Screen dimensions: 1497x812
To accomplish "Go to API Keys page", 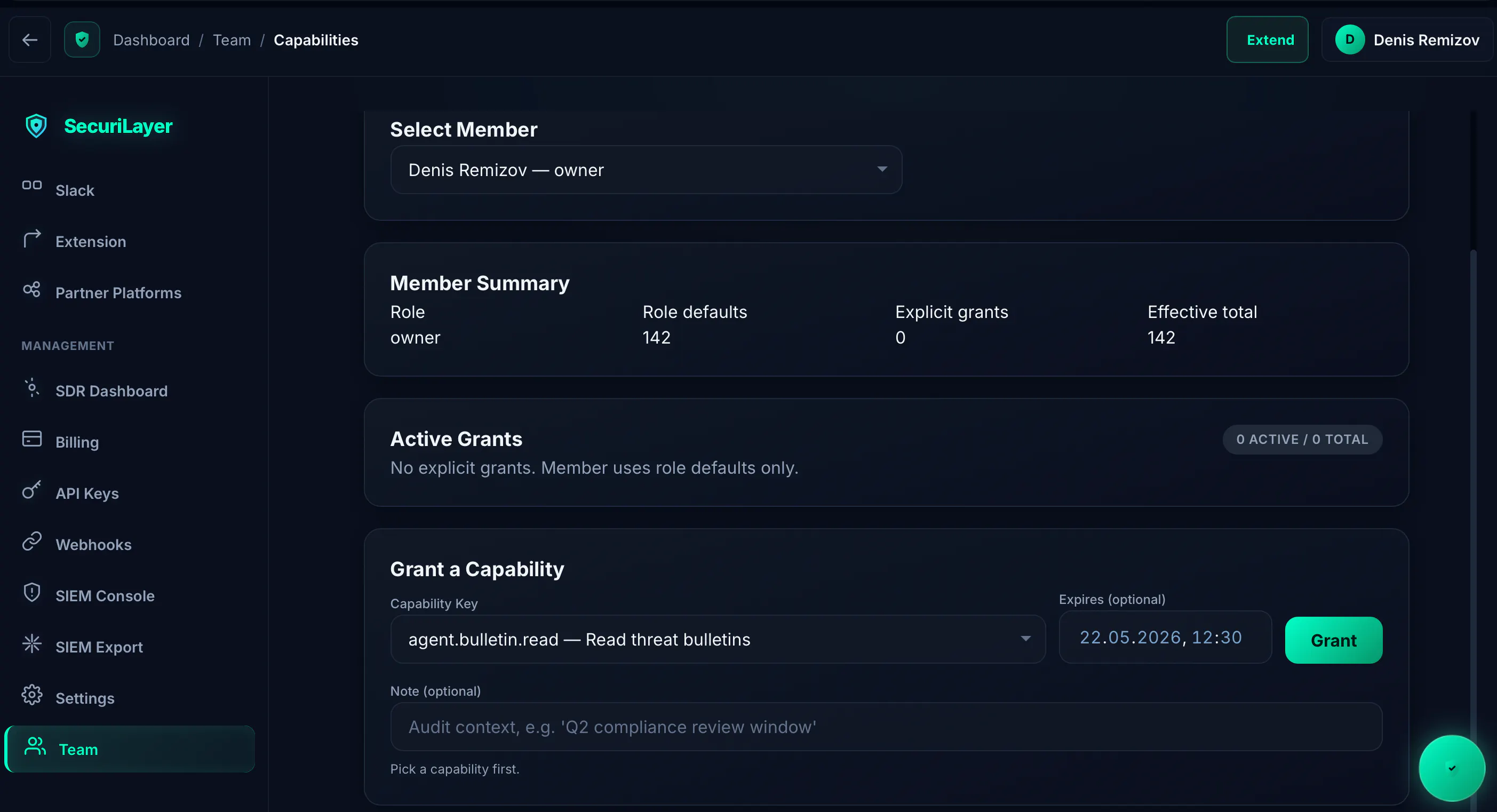I will click(x=129, y=493).
